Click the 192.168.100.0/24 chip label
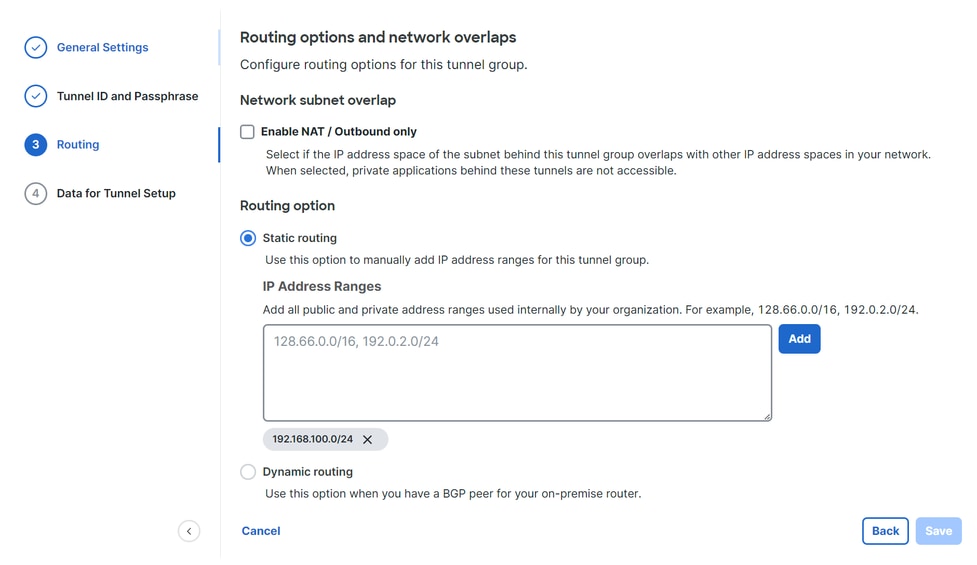 click(x=313, y=439)
